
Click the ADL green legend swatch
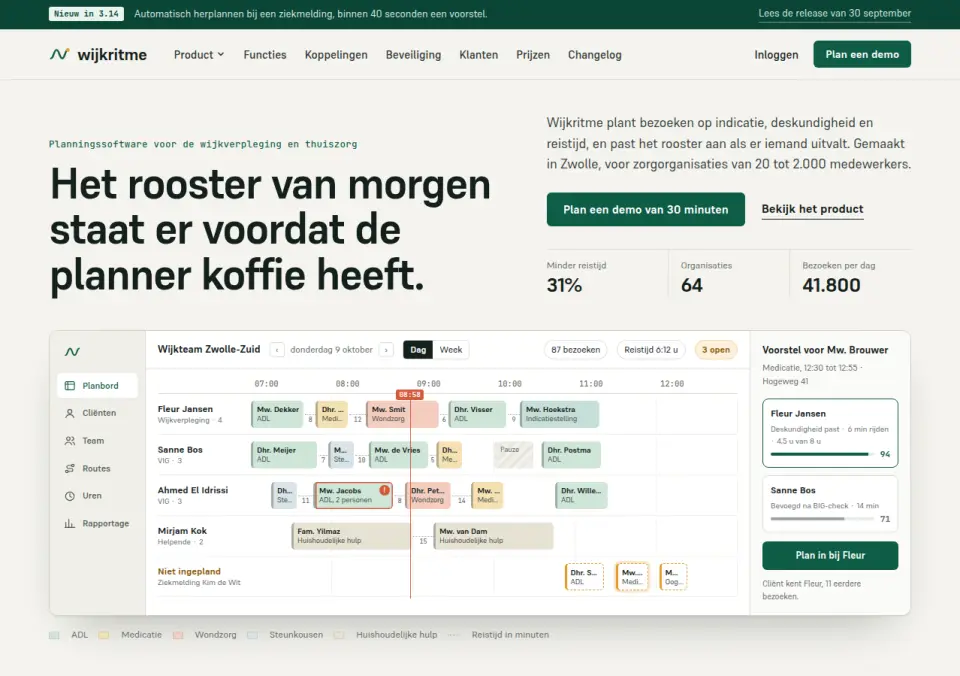54,635
